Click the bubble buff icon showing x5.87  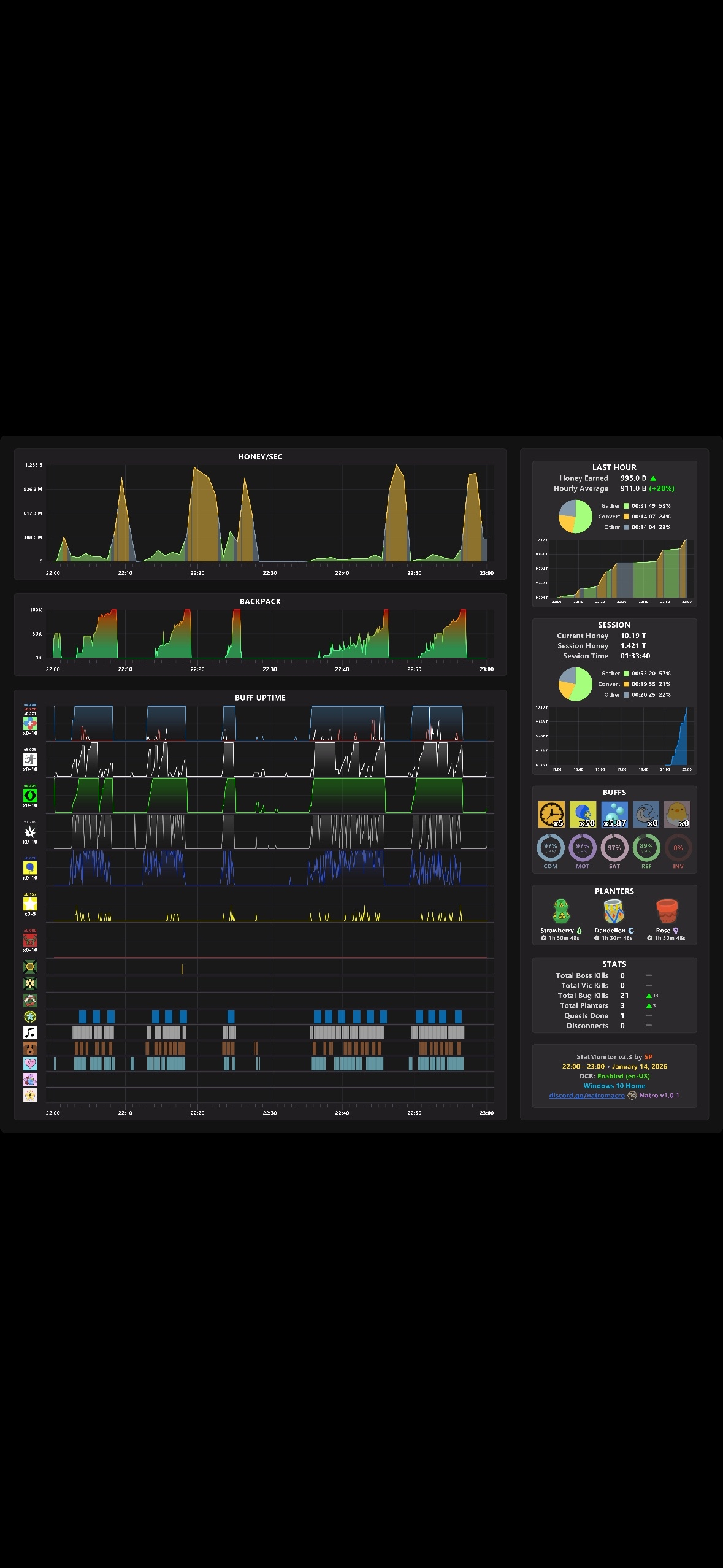[614, 814]
